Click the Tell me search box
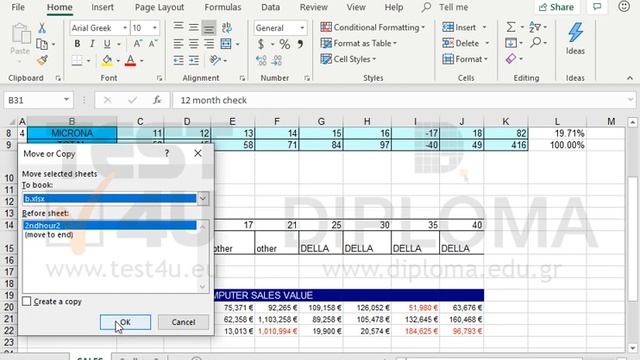 point(446,7)
